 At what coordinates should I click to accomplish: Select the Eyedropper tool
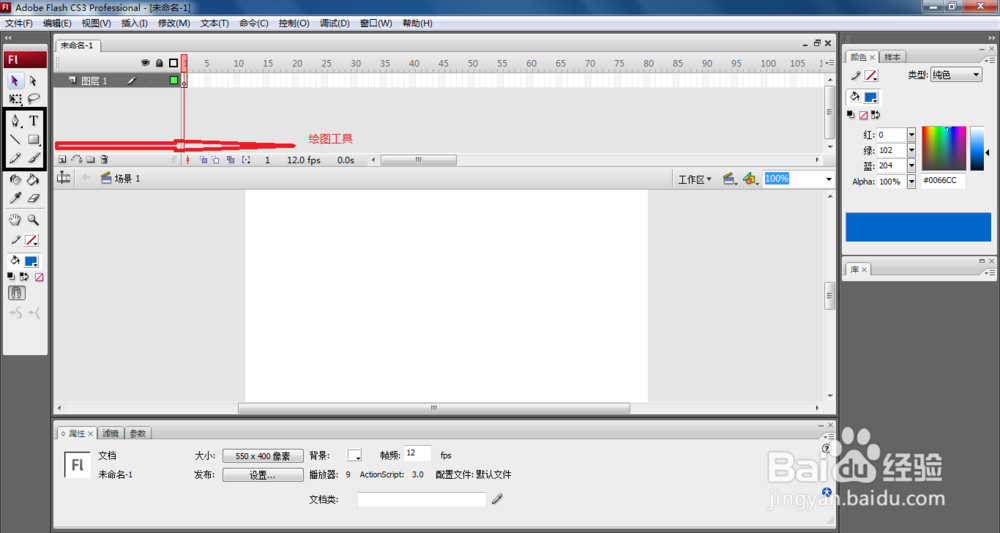pos(15,198)
